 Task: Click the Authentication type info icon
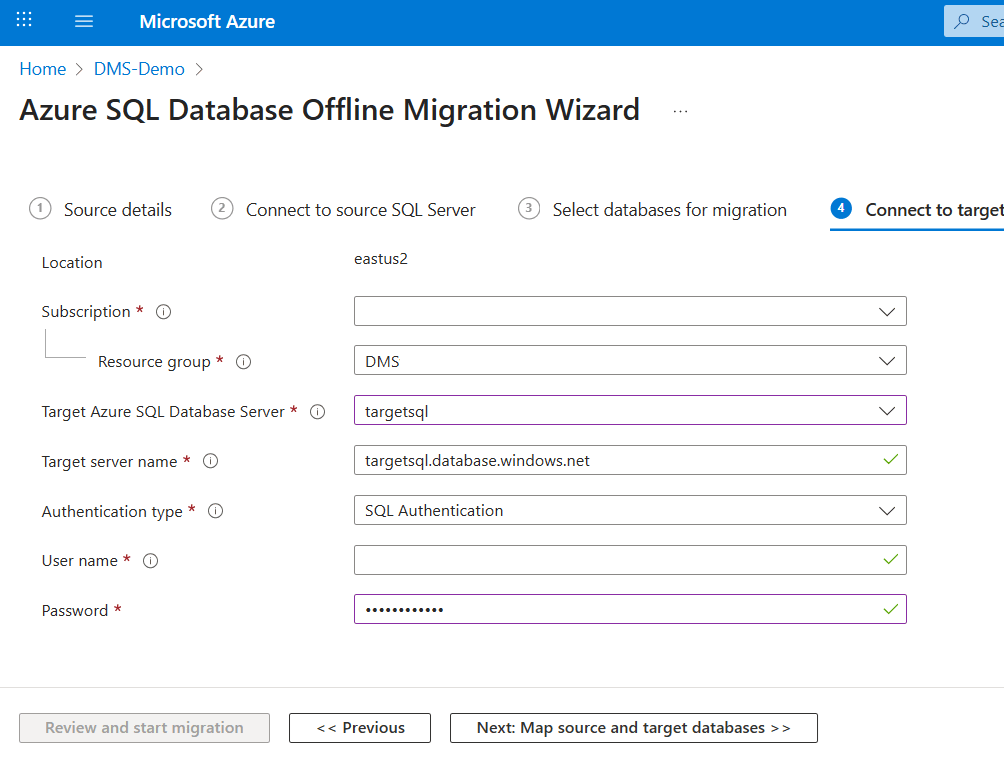pyautogui.click(x=215, y=511)
